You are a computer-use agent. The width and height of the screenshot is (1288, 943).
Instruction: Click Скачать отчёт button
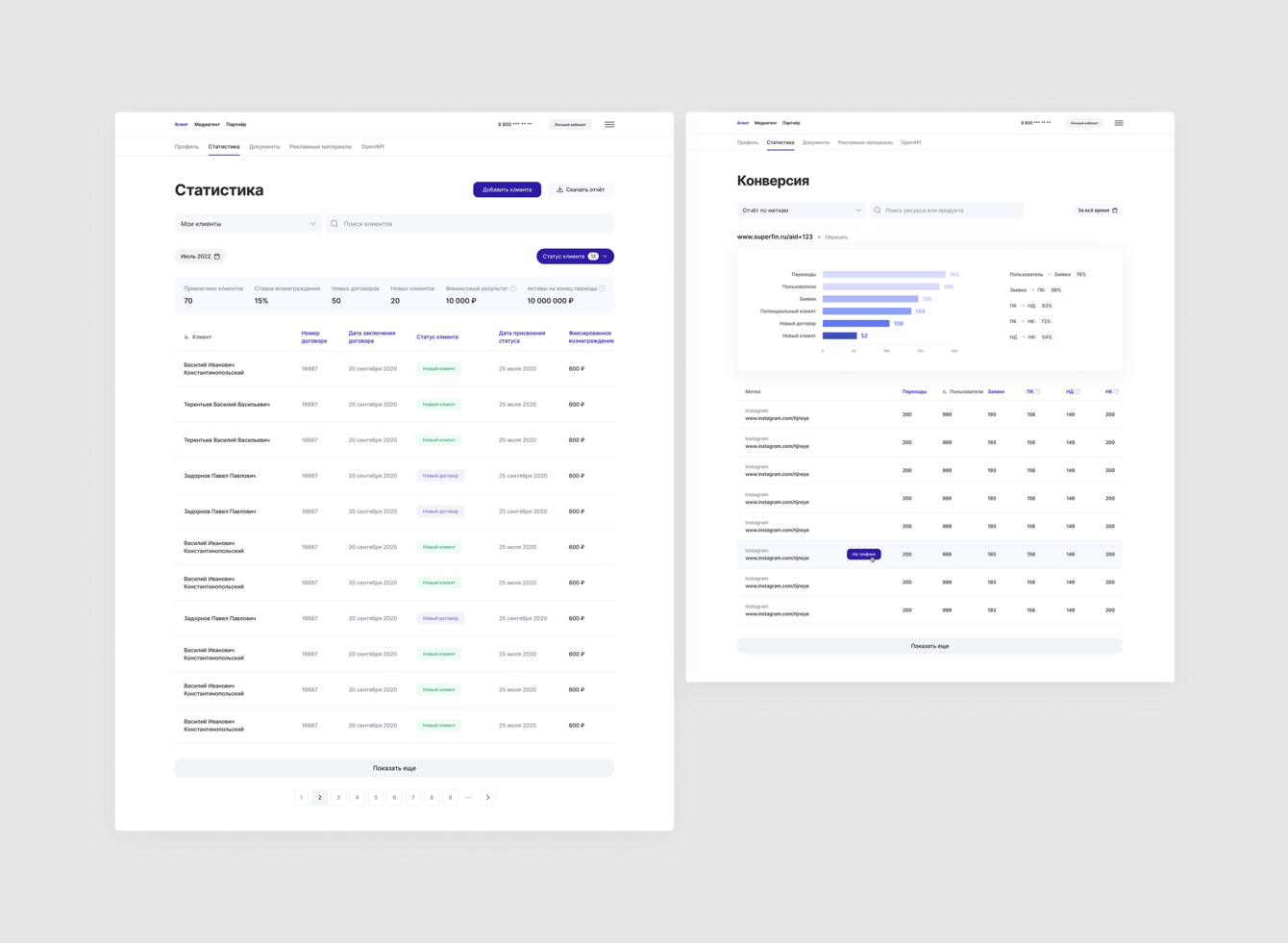pyautogui.click(x=581, y=189)
